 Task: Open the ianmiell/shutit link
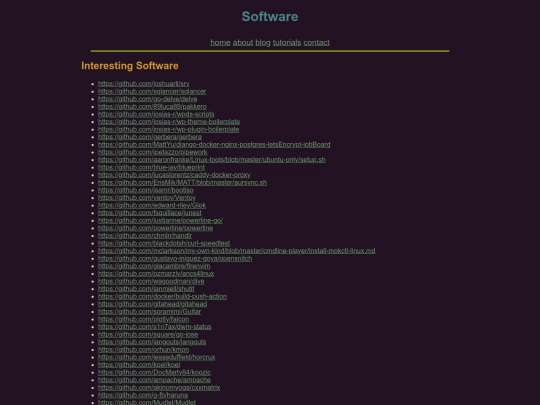(x=146, y=289)
